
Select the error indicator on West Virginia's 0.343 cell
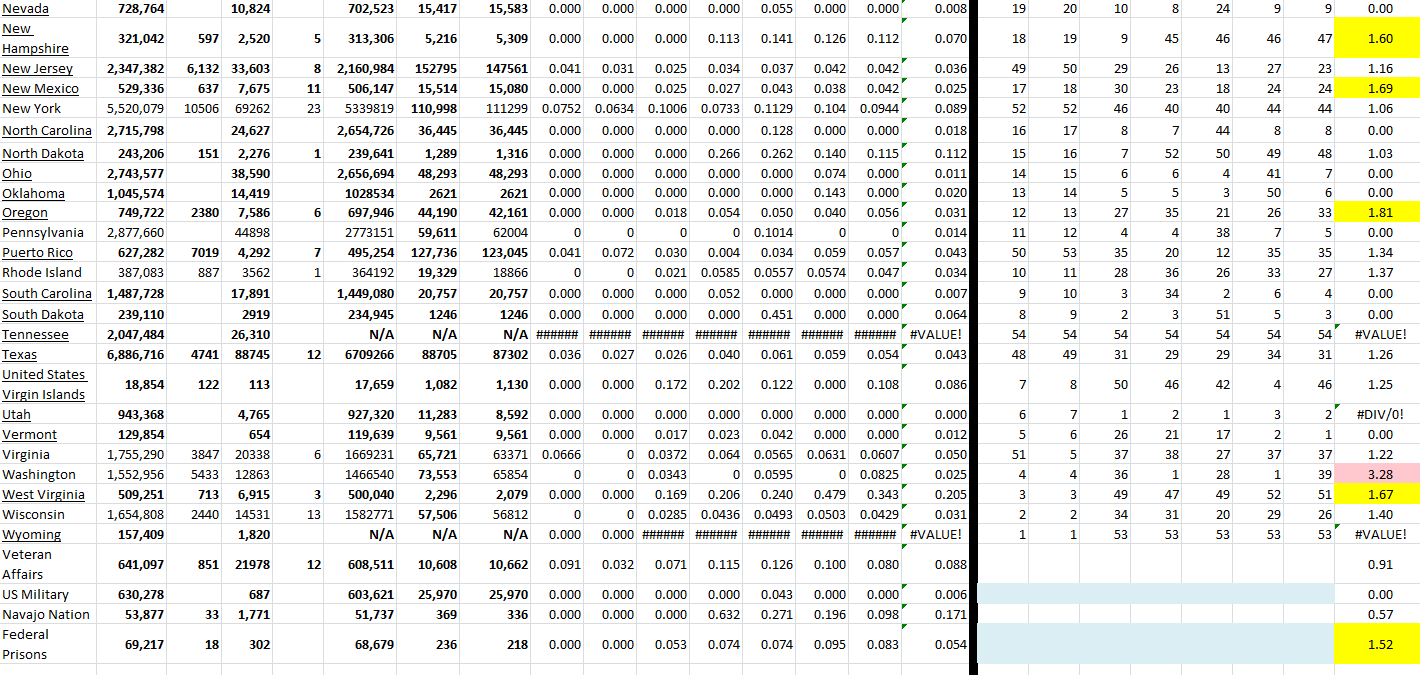[905, 488]
